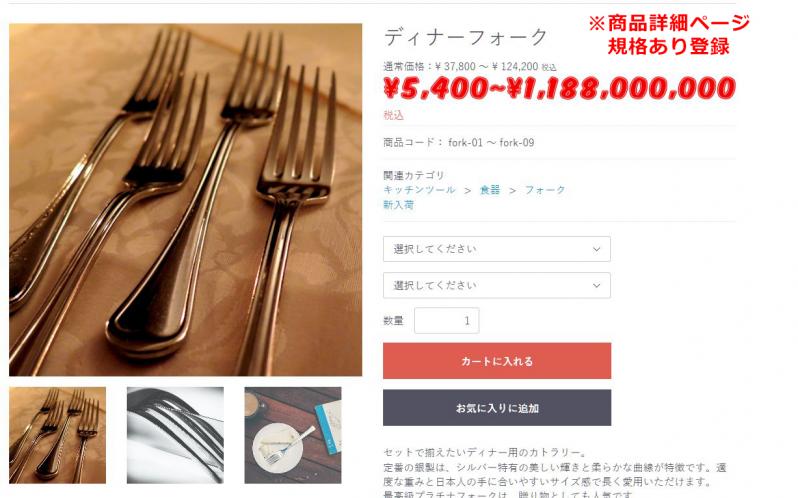Click the 数量 quantity input field
This screenshot has height=498, width=798.
[446, 320]
